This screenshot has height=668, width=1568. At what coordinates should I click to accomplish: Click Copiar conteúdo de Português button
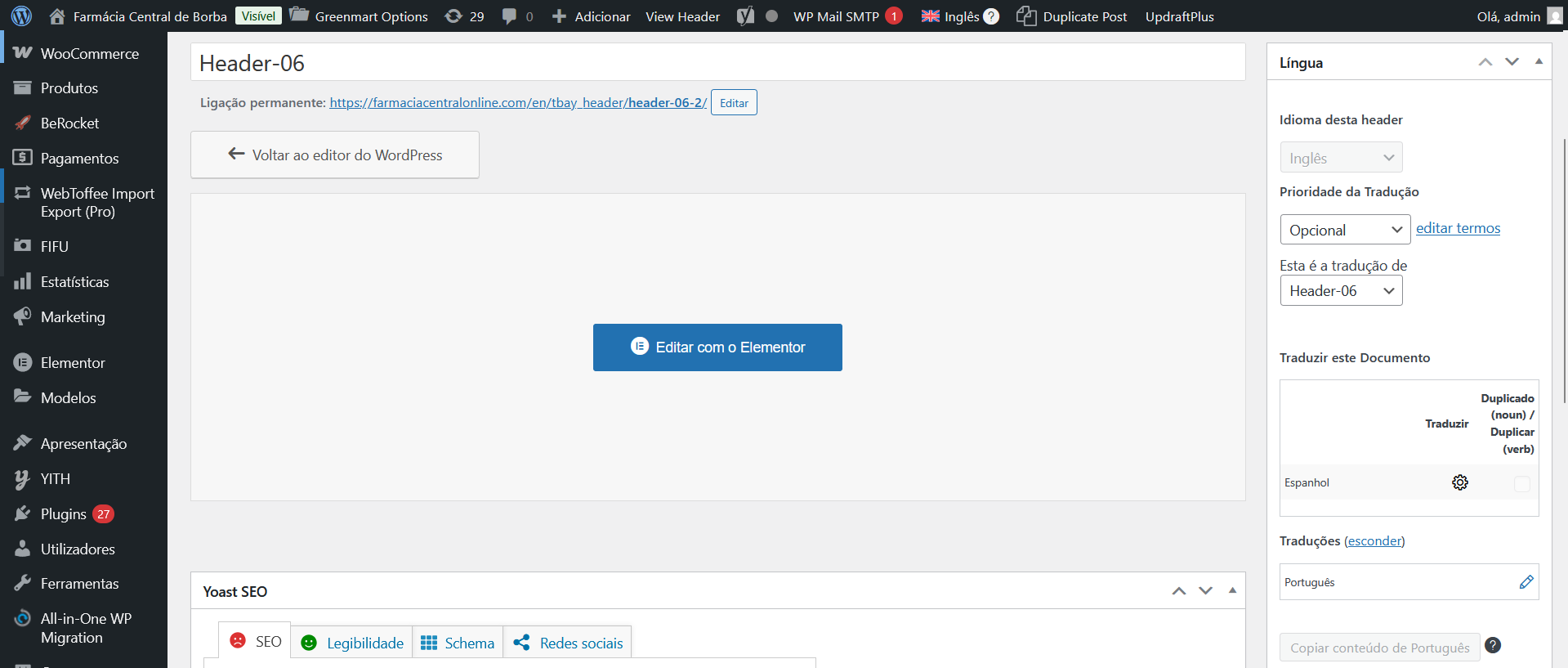click(1379, 648)
